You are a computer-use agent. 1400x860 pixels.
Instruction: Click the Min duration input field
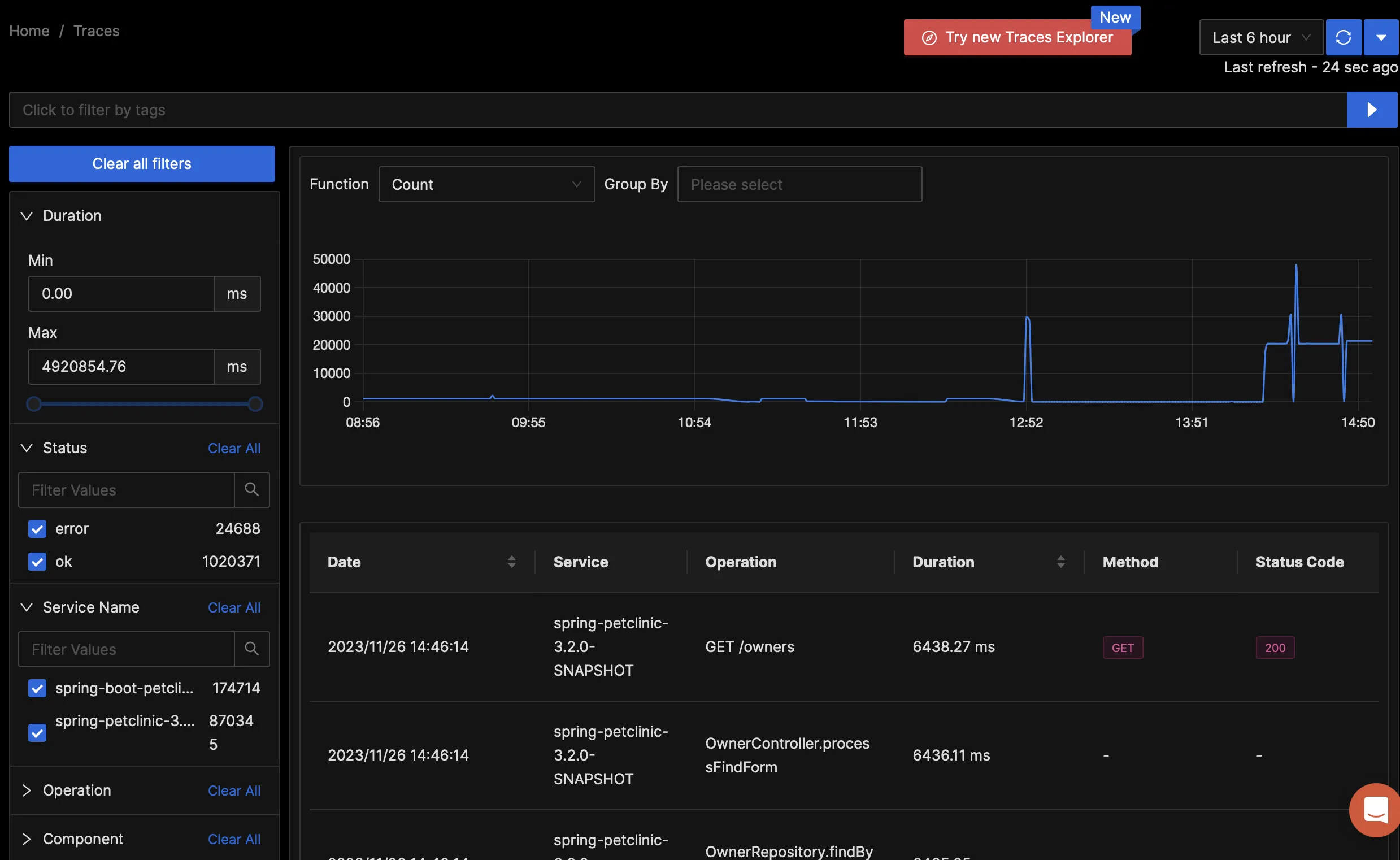pos(121,293)
